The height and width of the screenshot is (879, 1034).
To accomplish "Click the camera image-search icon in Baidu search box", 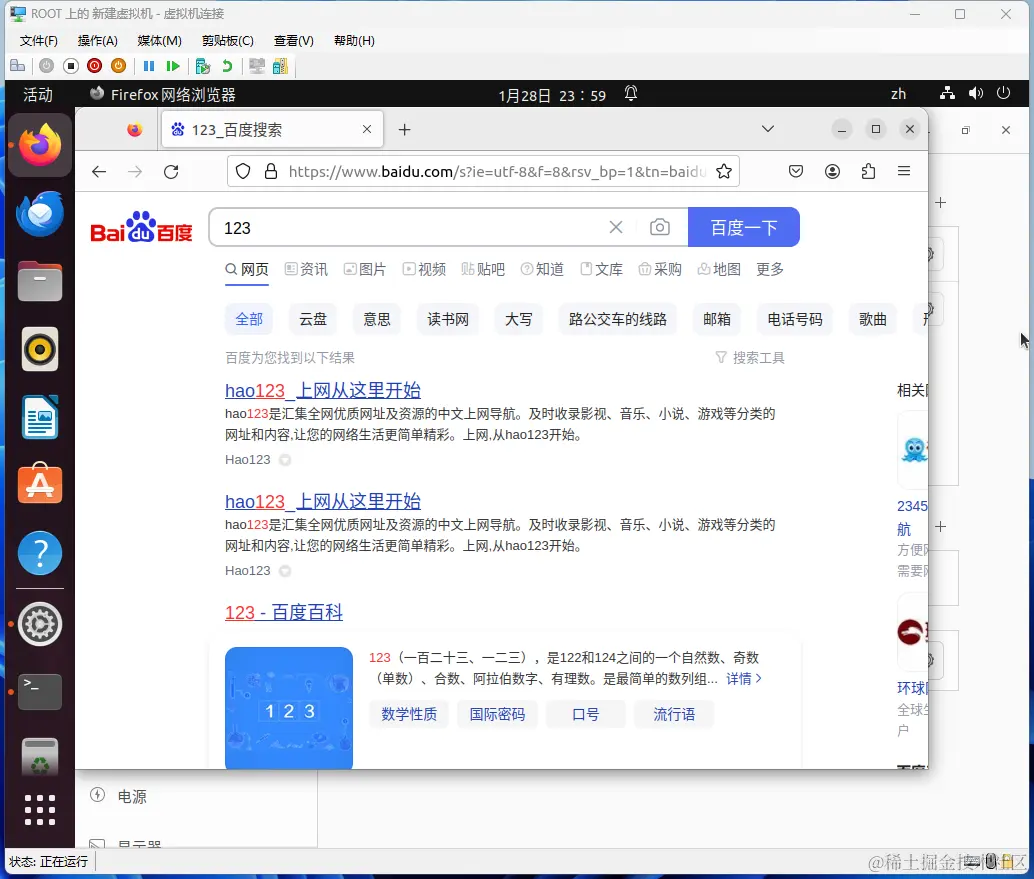I will [x=660, y=227].
